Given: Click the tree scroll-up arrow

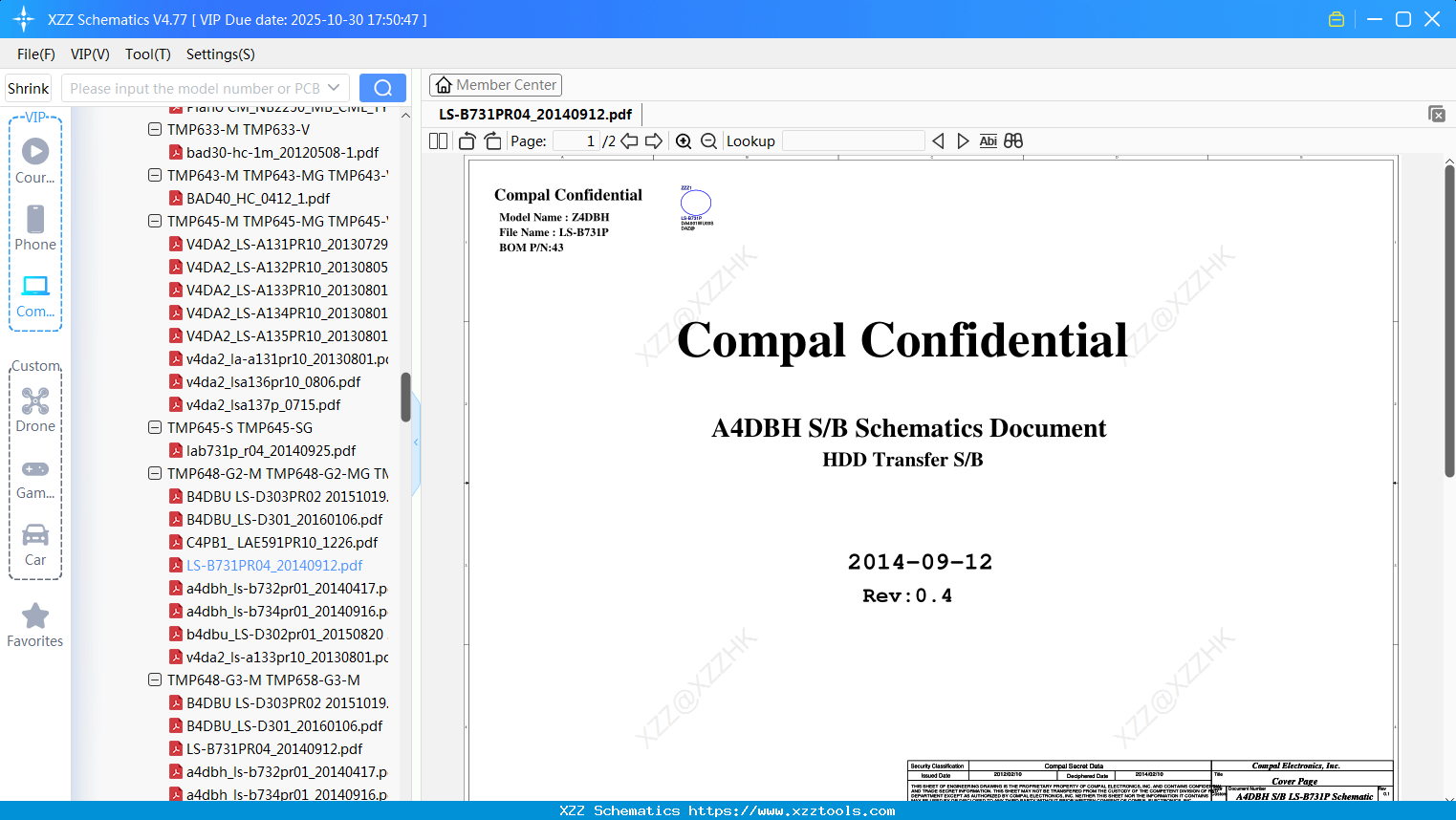Looking at the screenshot, I should click(x=405, y=116).
